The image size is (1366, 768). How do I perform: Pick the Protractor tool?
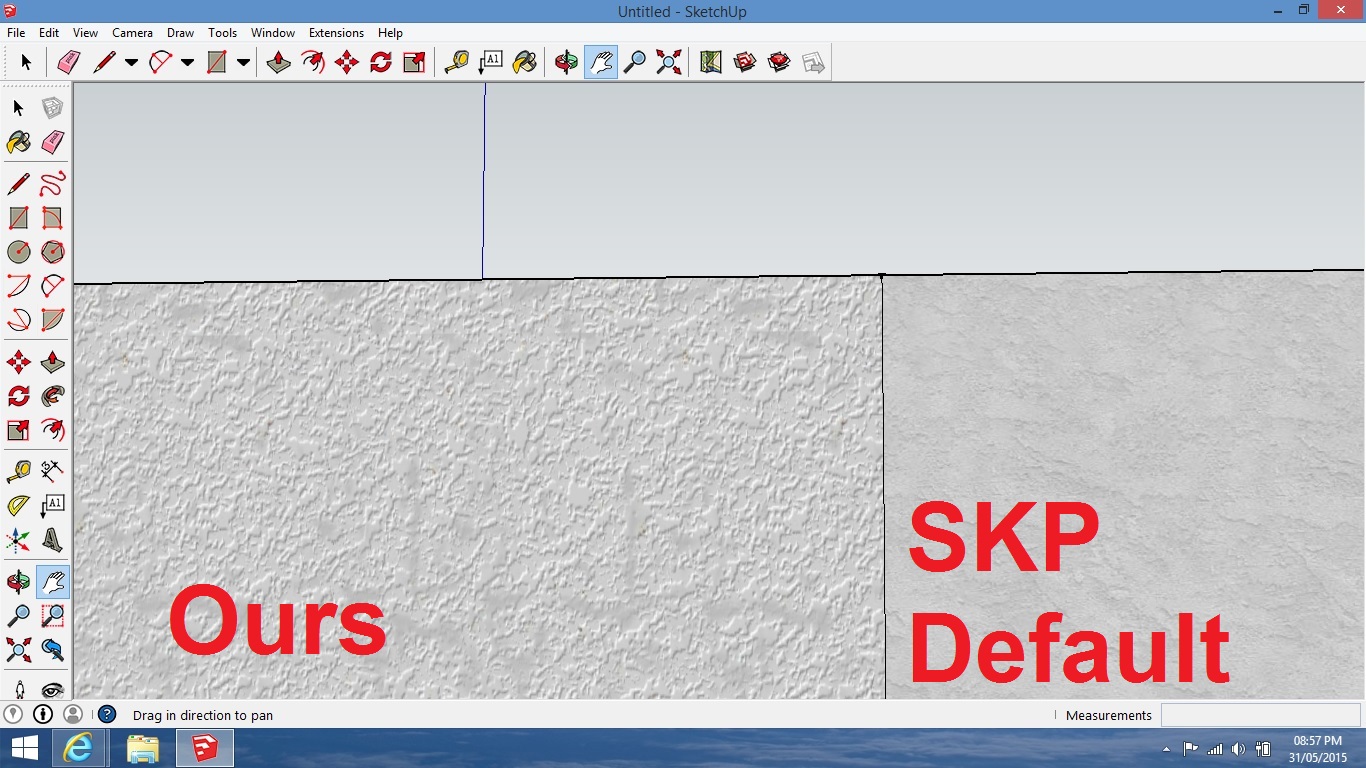tap(18, 506)
